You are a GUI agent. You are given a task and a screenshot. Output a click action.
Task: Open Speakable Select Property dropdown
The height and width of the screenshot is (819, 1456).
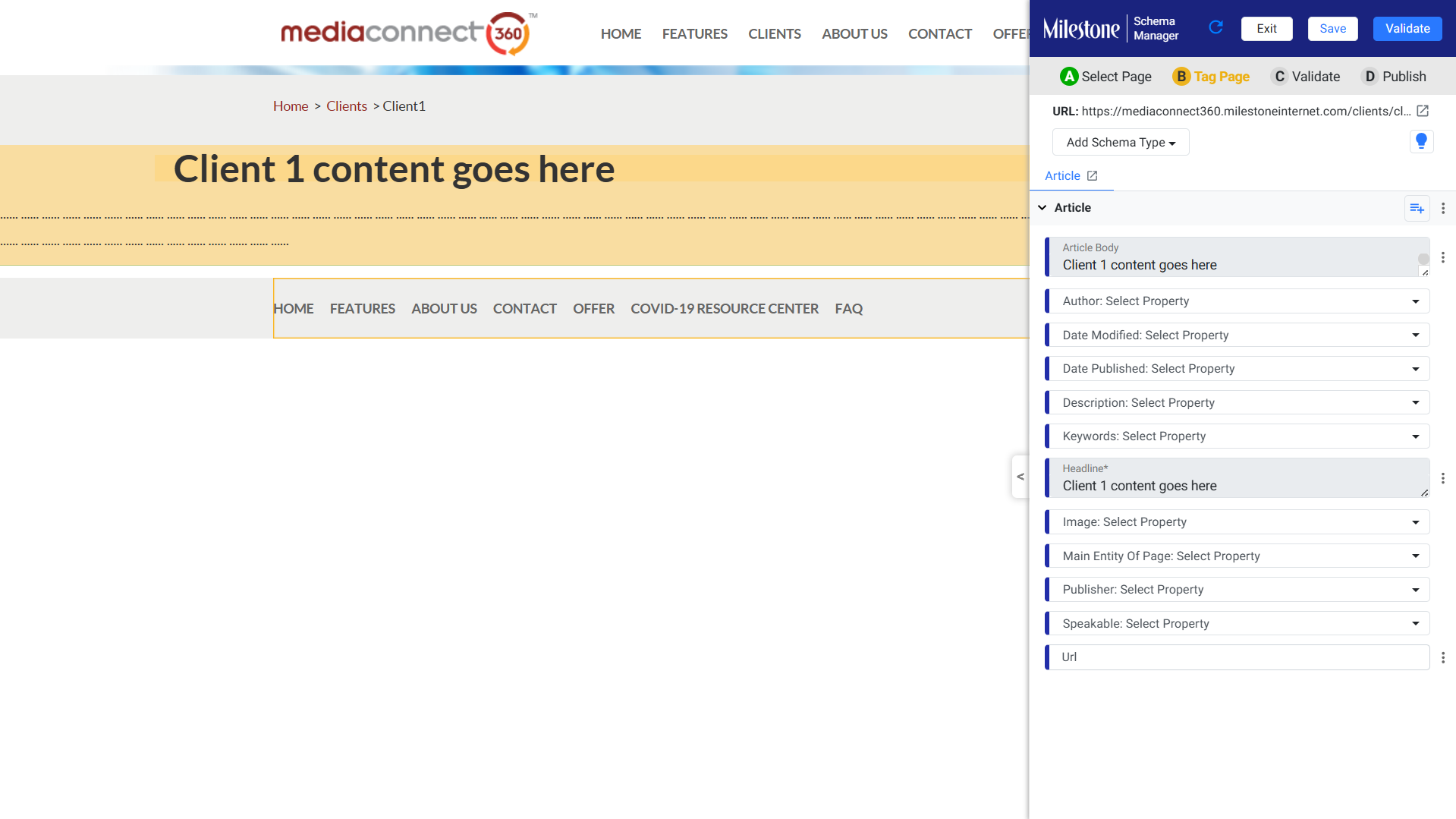click(x=1237, y=623)
